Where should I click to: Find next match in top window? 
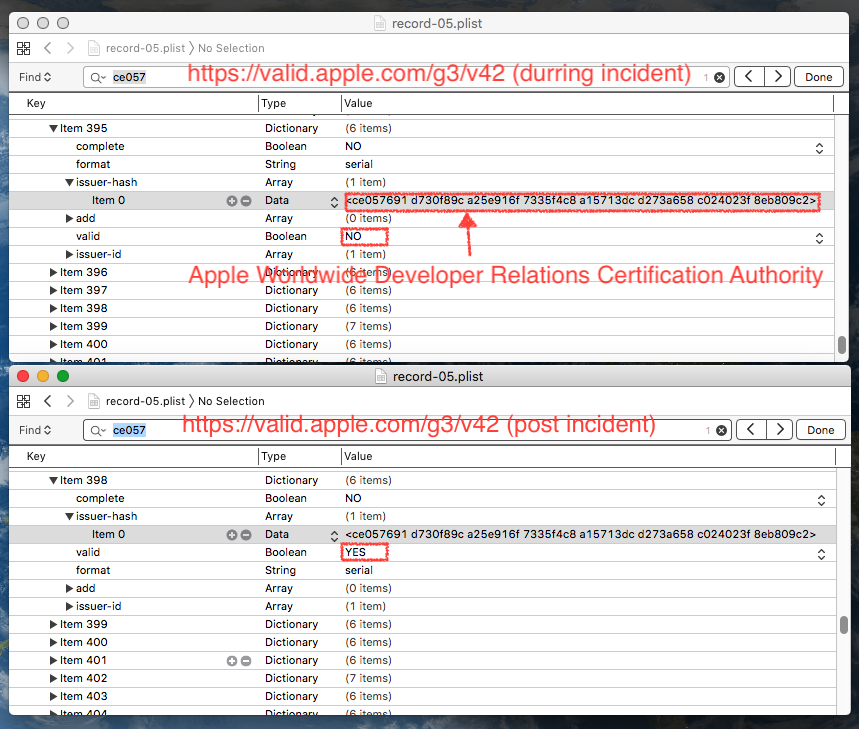(777, 77)
